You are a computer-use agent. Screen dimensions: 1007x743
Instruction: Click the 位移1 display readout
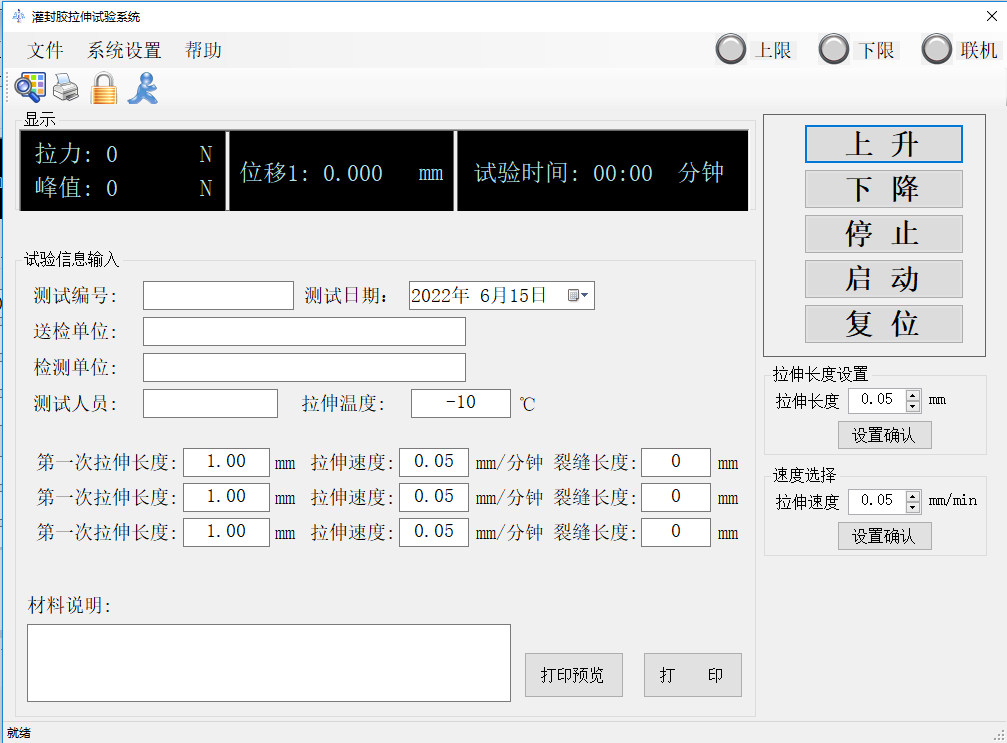[341, 171]
